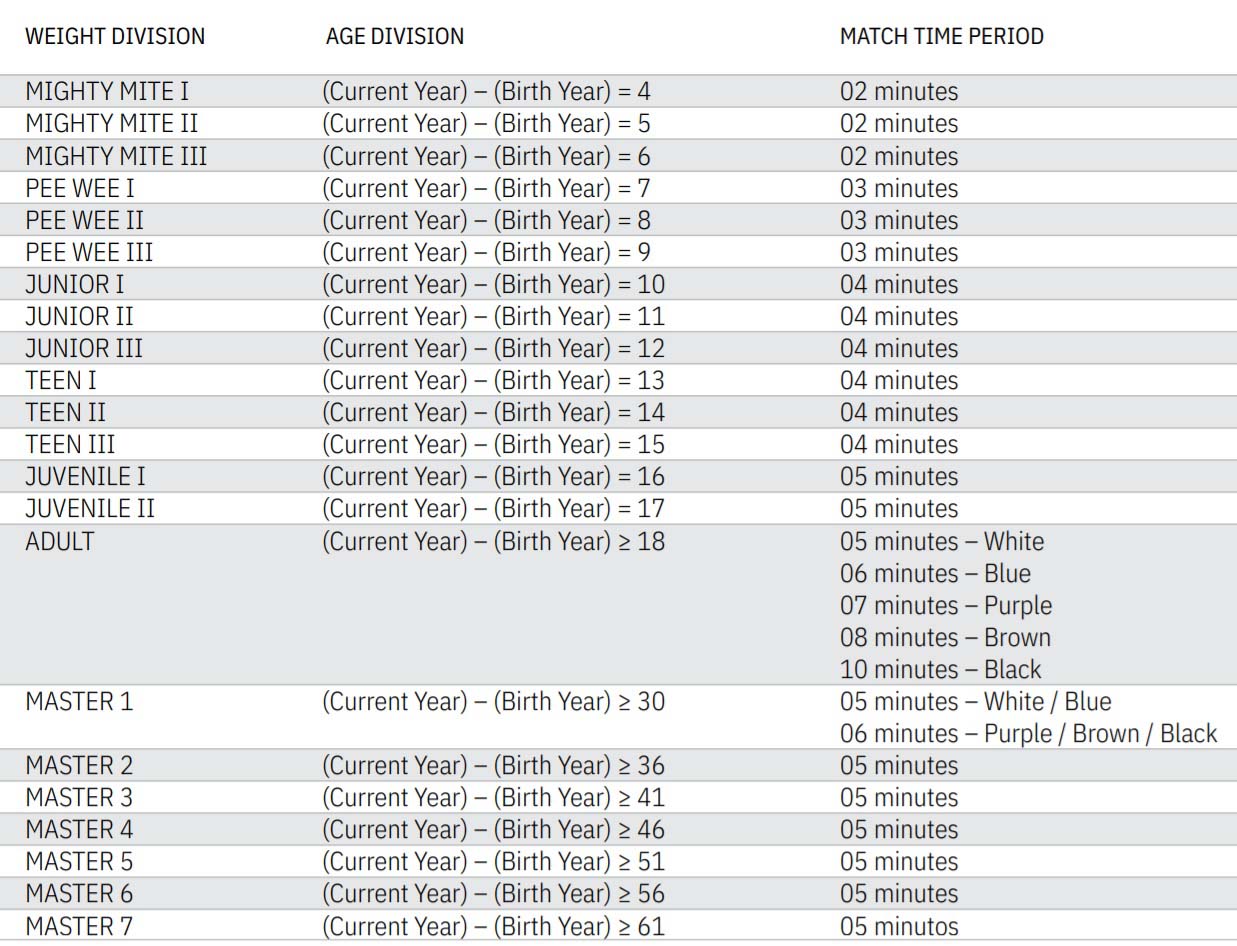Click "05 minutes – White / Blue" text
1237x946 pixels.
pos(975,701)
